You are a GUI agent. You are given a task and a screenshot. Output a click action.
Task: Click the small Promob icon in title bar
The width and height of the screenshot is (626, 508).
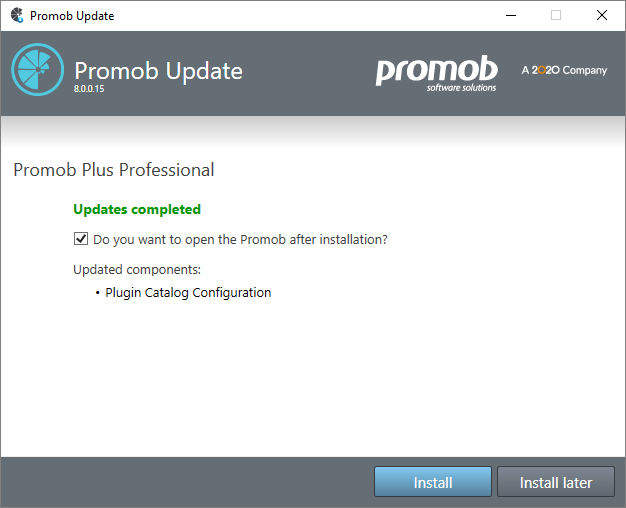click(17, 16)
